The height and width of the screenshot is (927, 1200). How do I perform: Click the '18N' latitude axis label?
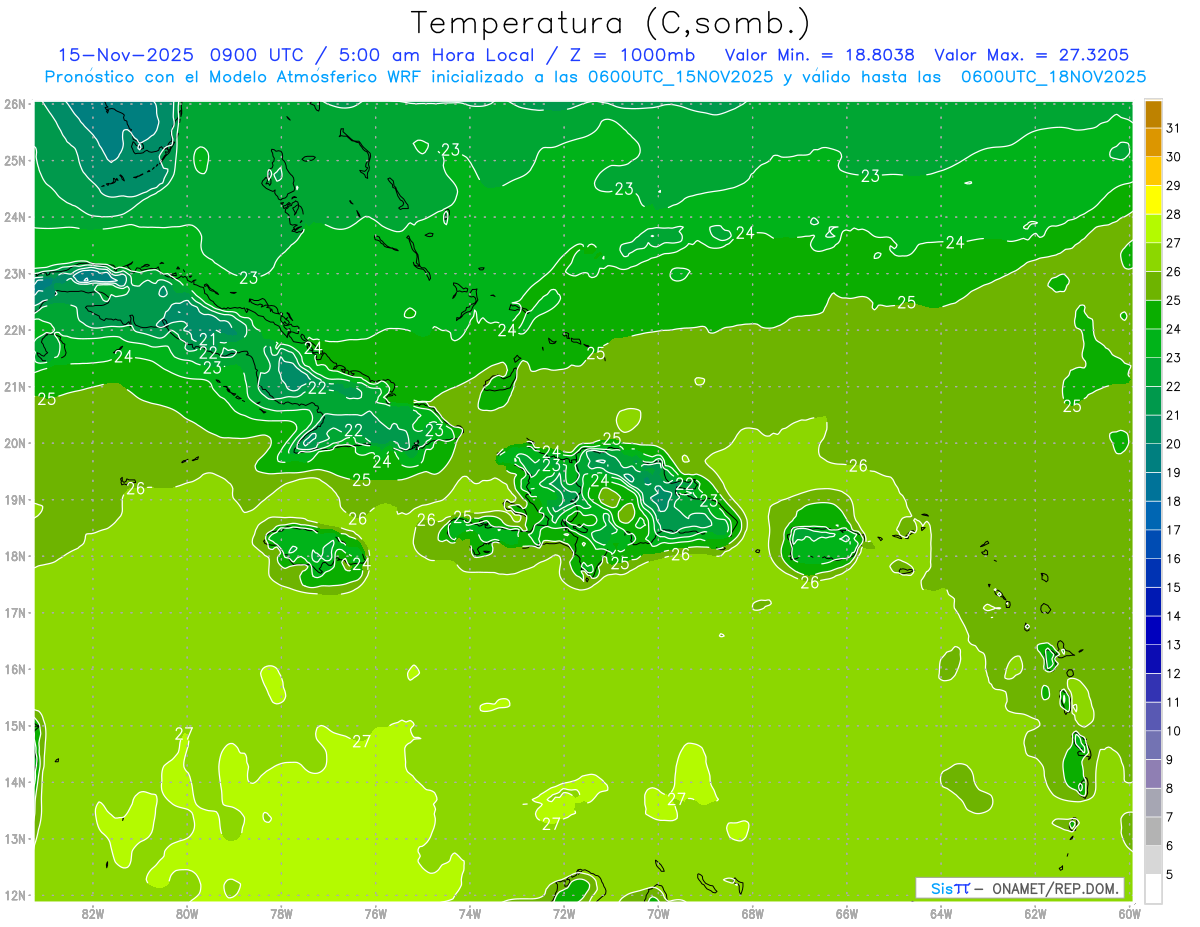[x=15, y=556]
